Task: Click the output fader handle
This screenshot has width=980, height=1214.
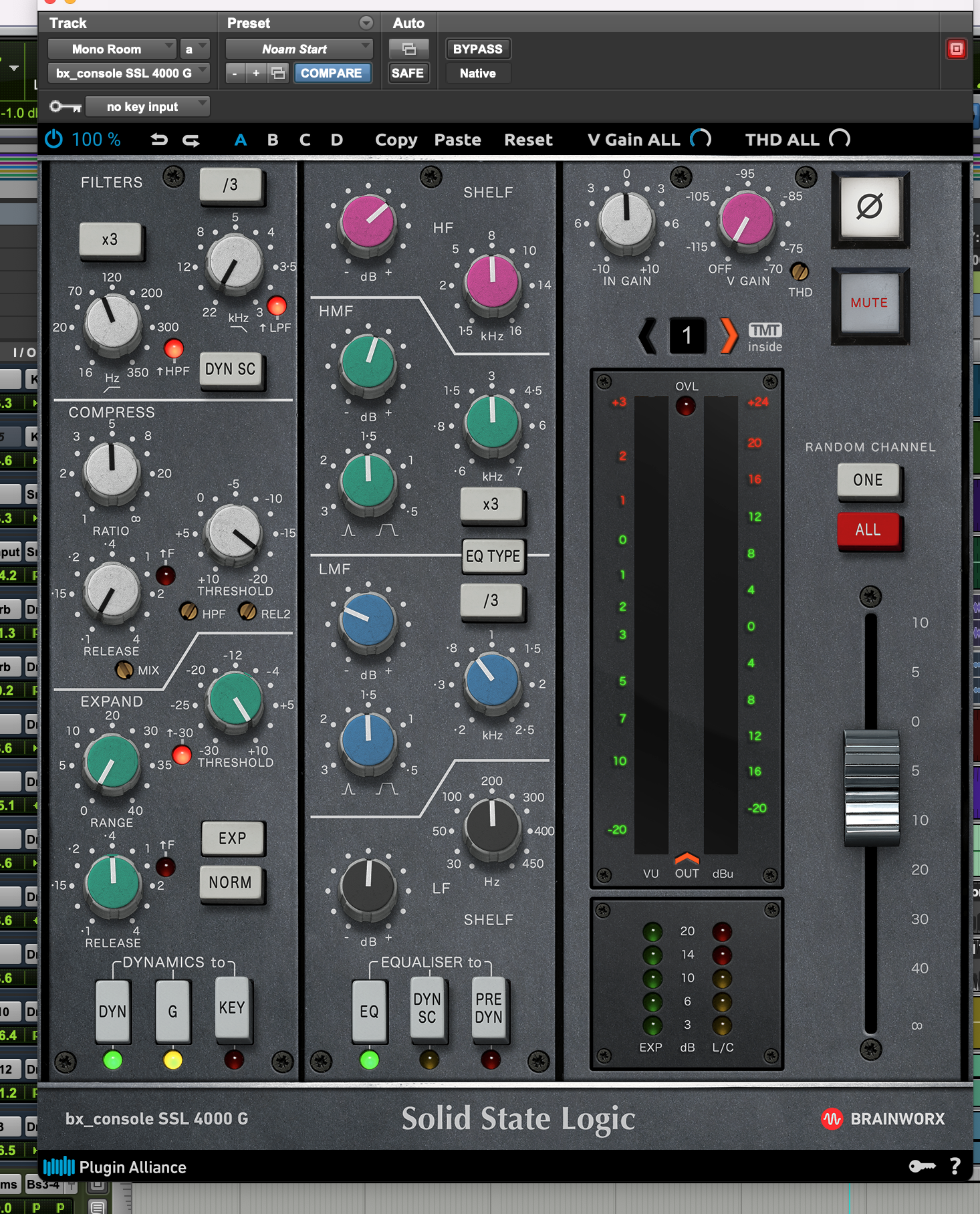Action: (x=871, y=787)
